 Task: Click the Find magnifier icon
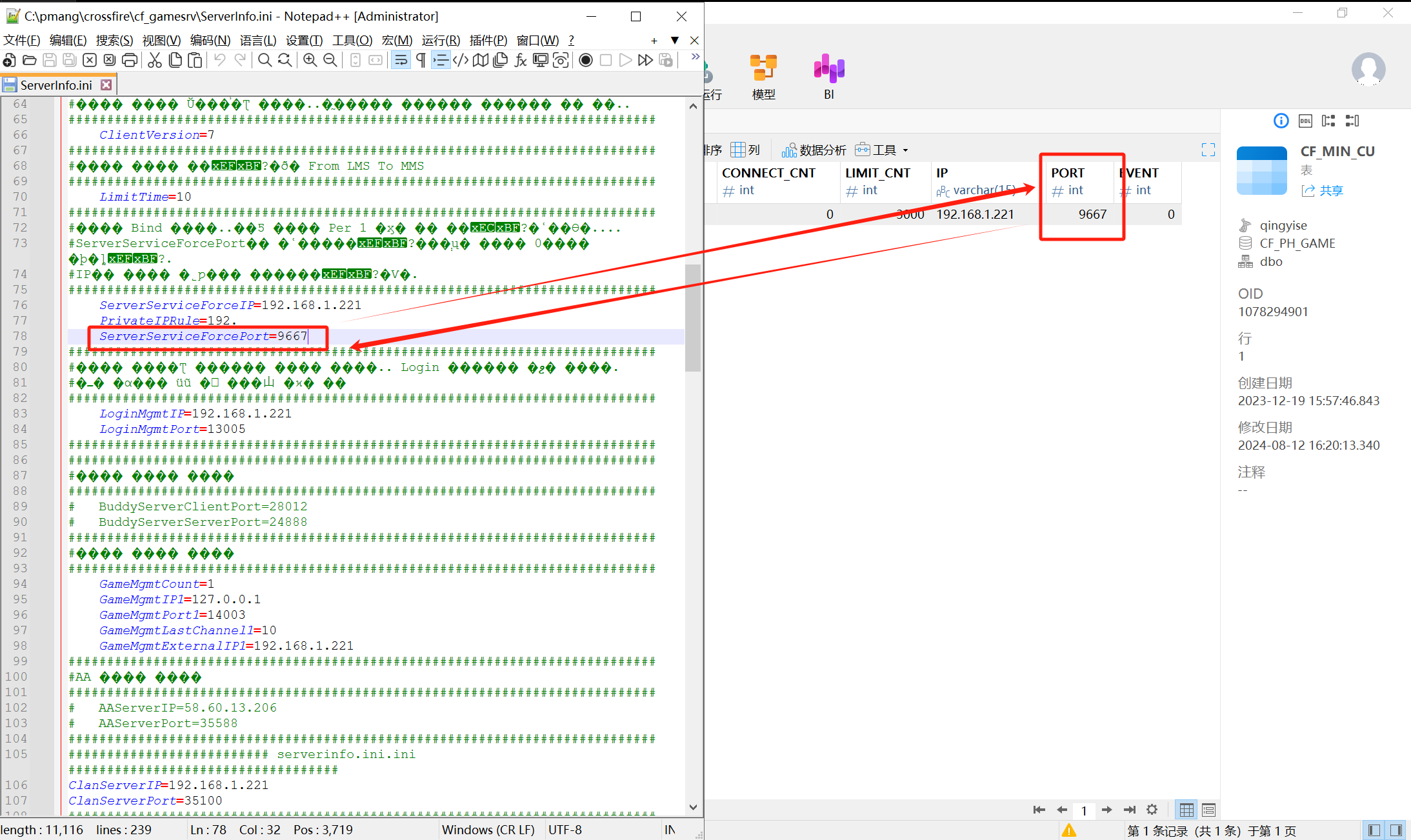click(x=265, y=61)
